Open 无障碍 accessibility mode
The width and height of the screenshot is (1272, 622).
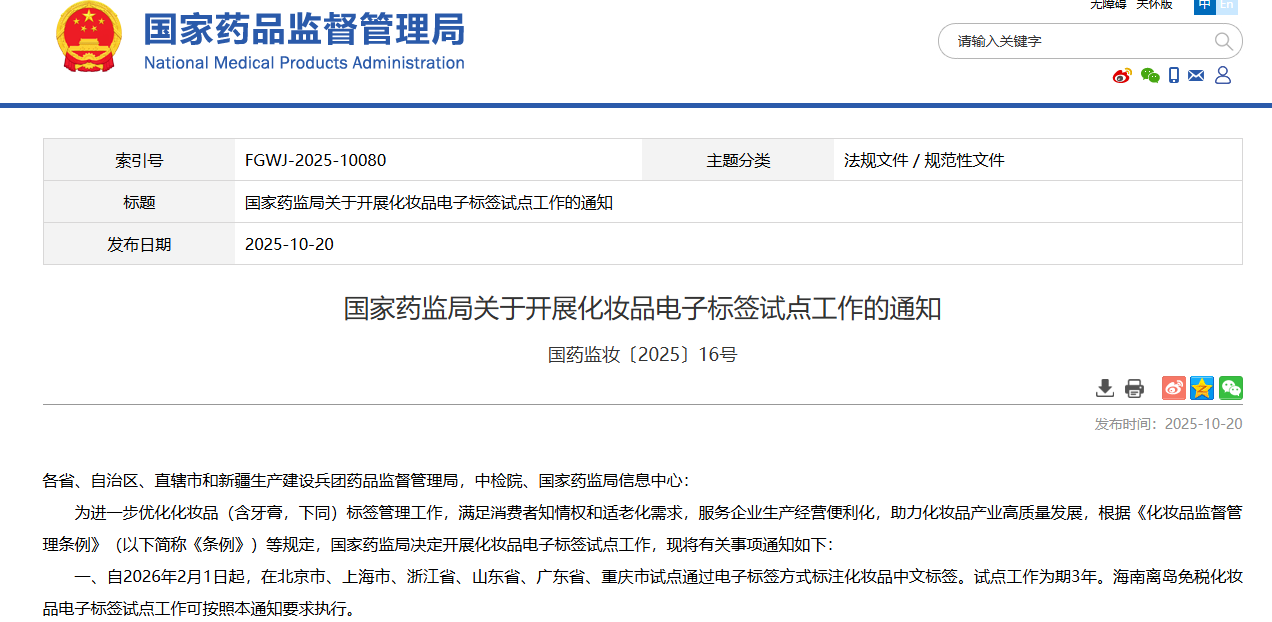[x=1107, y=5]
